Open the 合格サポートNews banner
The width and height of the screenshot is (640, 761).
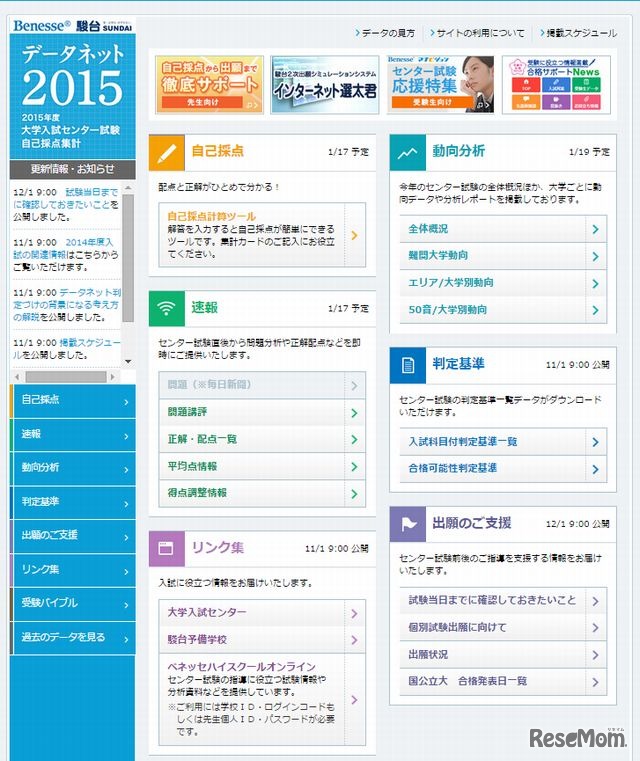pyautogui.click(x=556, y=84)
